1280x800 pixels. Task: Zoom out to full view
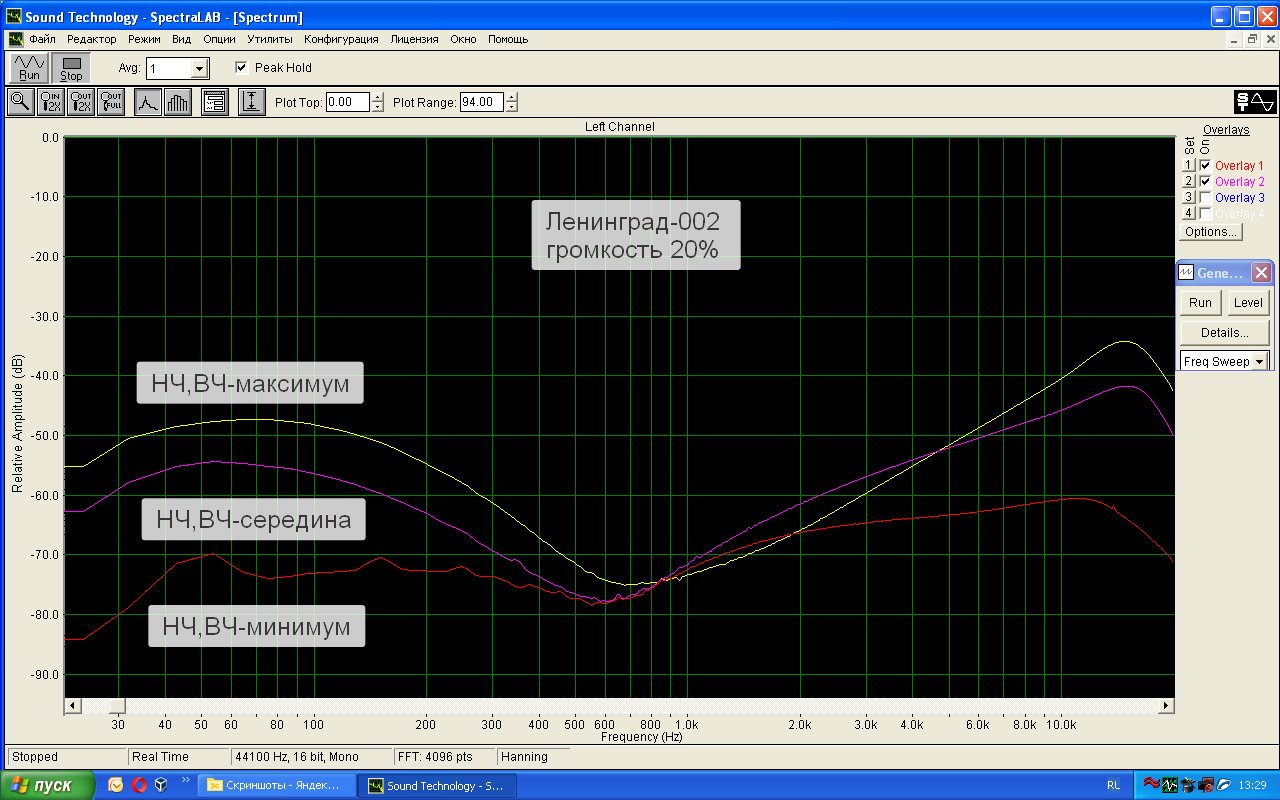point(110,102)
